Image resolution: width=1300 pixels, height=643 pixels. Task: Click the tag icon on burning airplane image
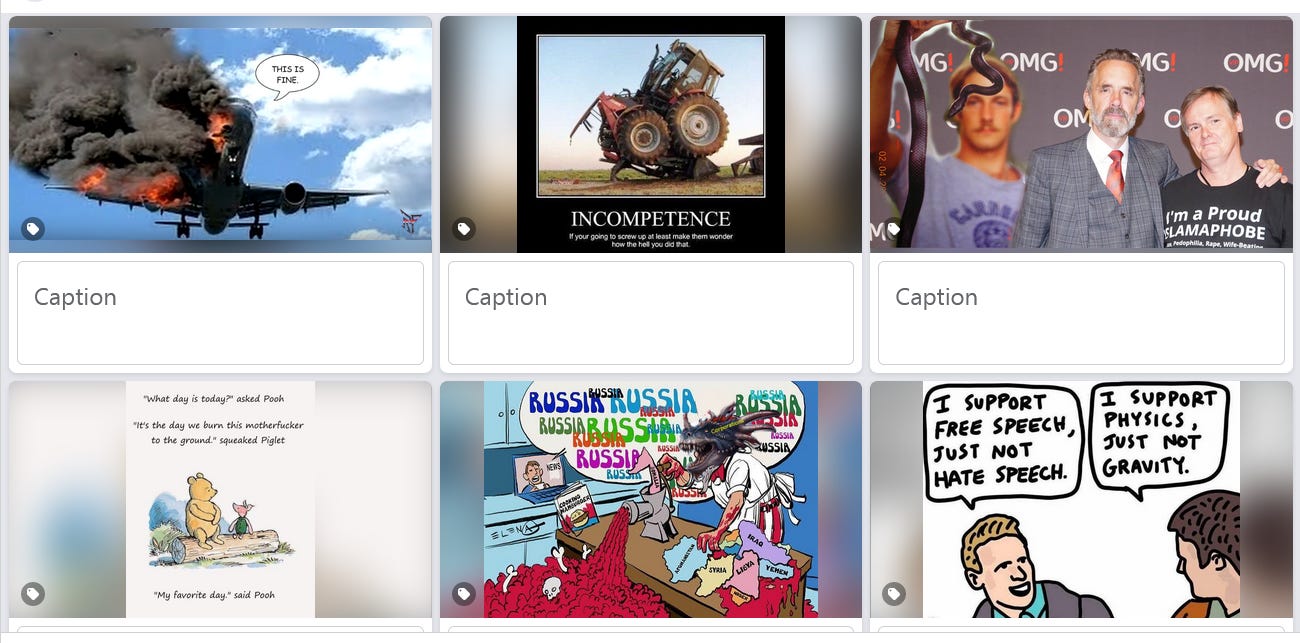33,229
